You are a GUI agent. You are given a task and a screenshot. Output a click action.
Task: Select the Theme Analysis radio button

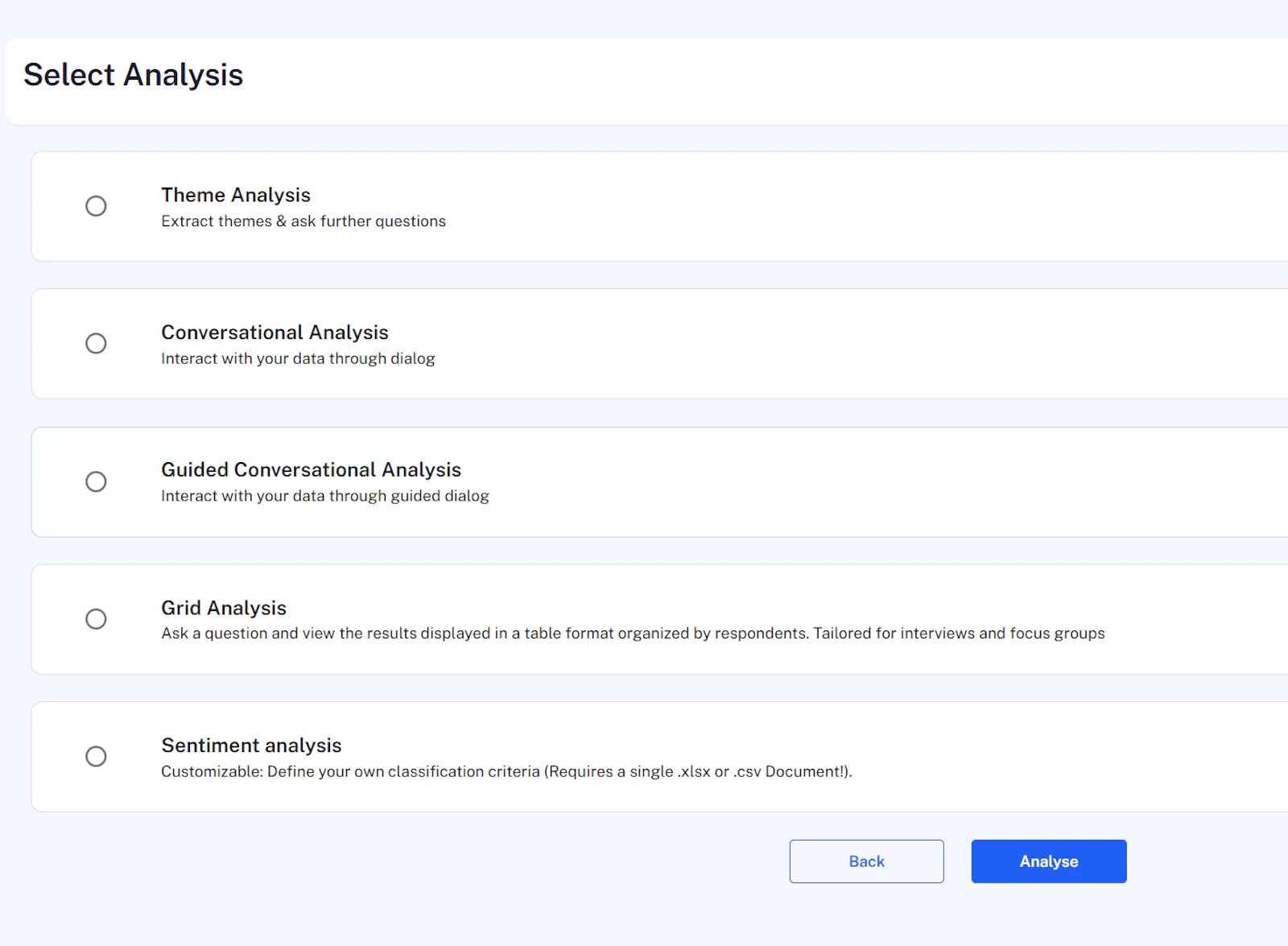tap(96, 206)
